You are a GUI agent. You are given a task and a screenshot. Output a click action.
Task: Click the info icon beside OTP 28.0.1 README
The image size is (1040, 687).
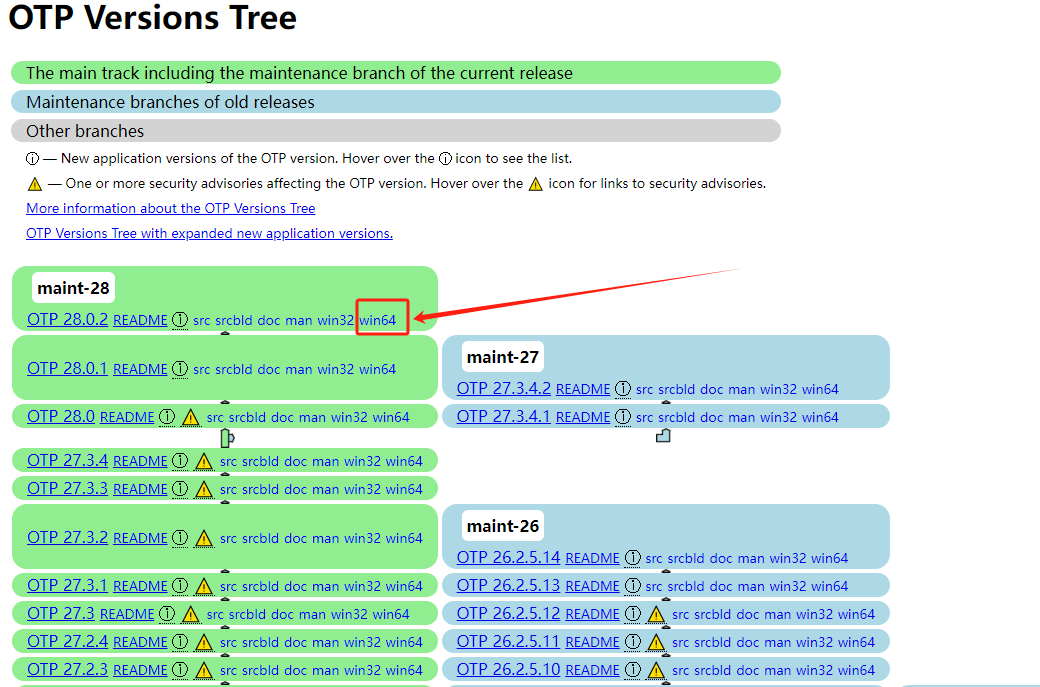[180, 369]
